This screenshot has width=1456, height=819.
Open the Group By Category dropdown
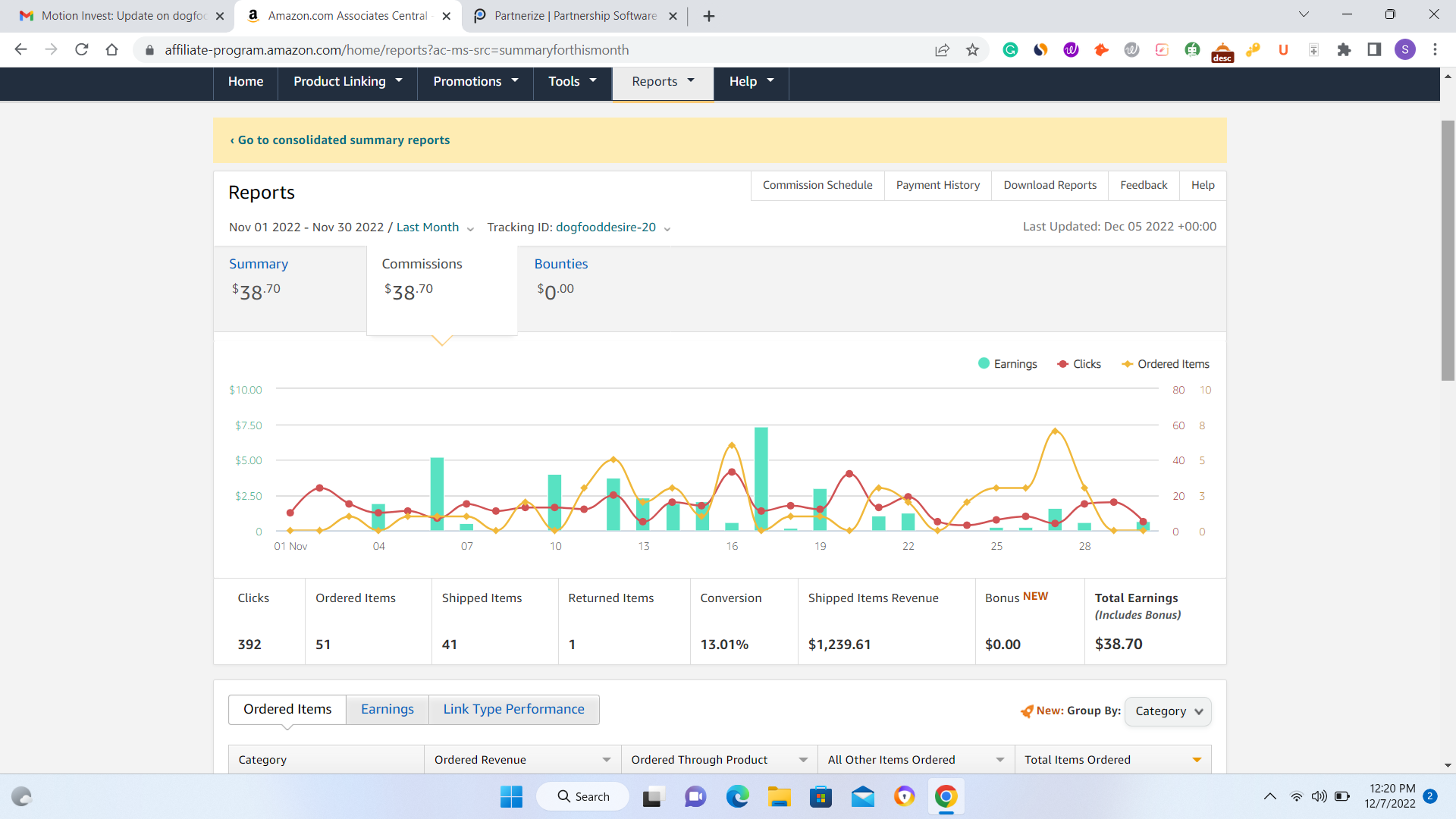click(1168, 711)
